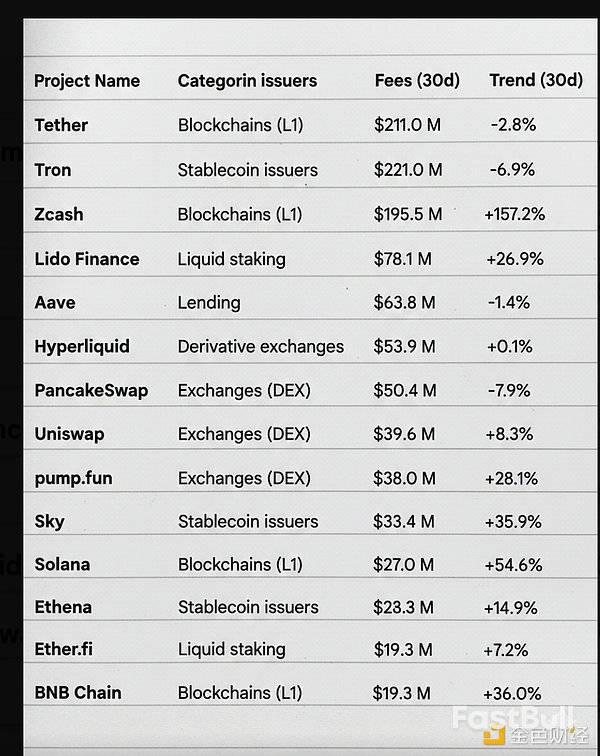Screen dimensions: 600x756
Task: Open the Uniswap project name
Action: point(69,434)
